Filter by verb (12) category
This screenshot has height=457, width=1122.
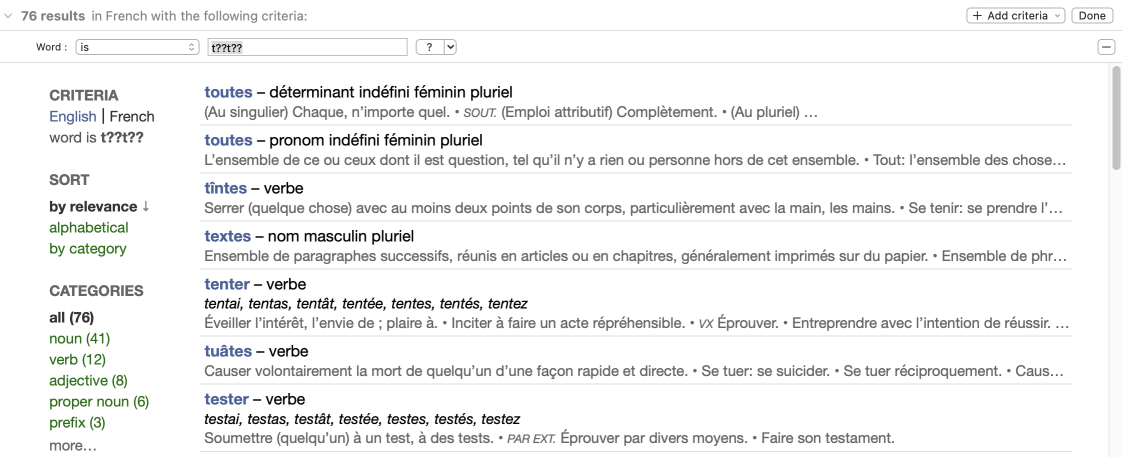pyautogui.click(x=76, y=360)
